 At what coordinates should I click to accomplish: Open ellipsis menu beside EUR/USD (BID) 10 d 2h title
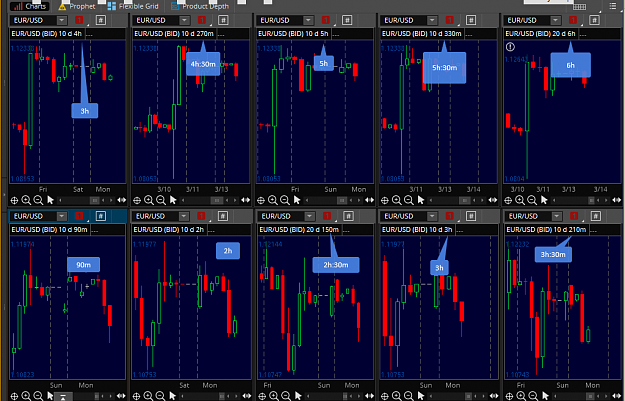pyautogui.click(x=211, y=230)
